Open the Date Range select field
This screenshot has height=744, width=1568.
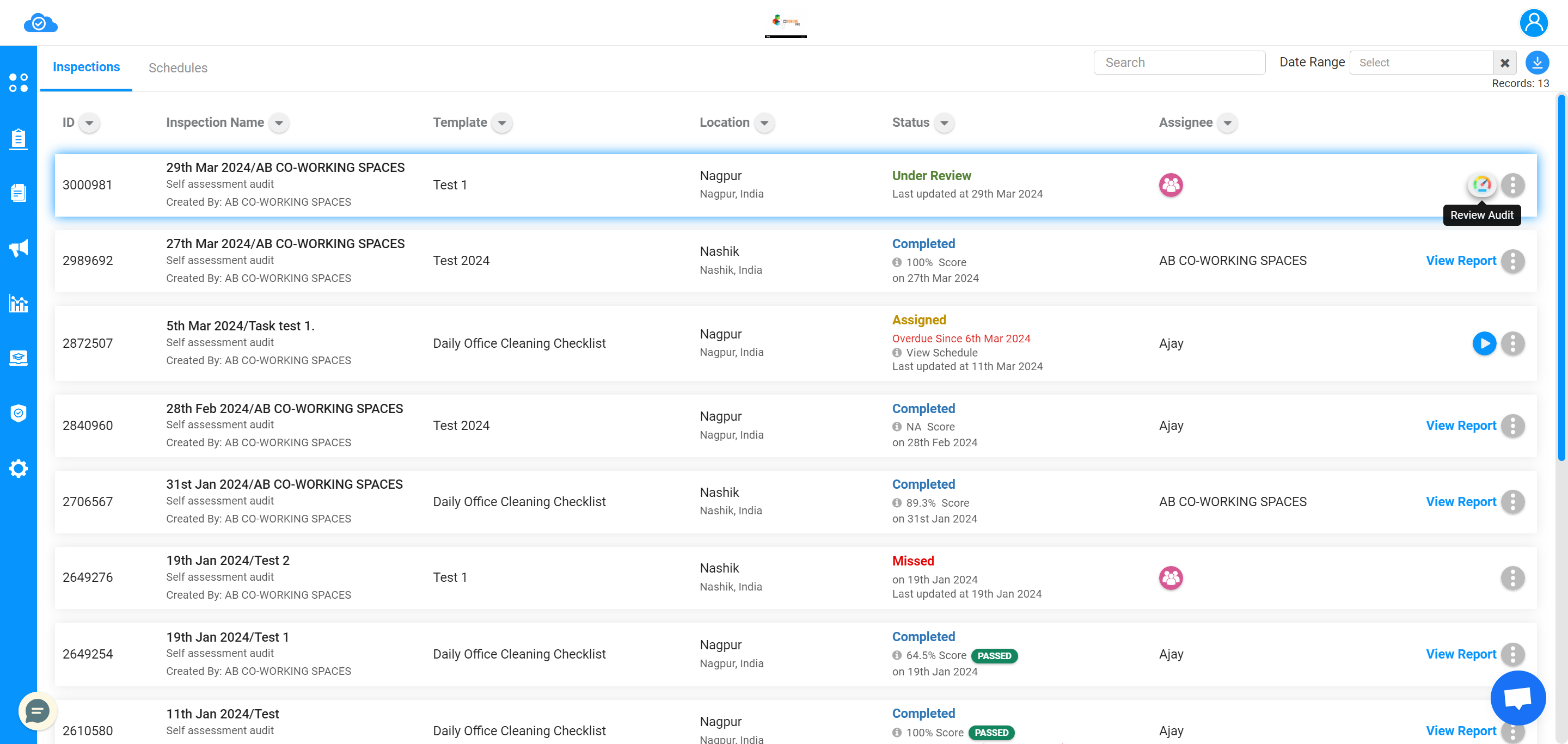click(x=1422, y=63)
